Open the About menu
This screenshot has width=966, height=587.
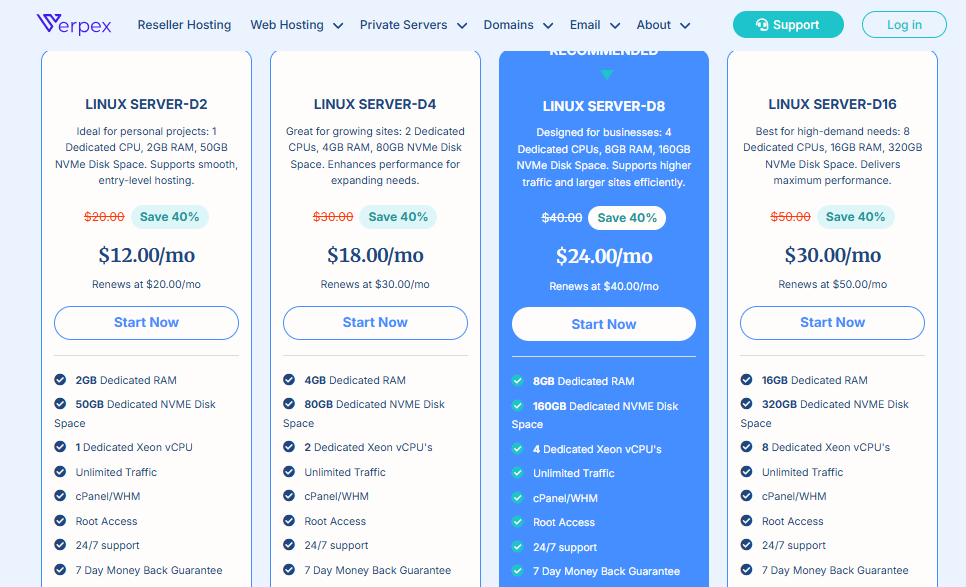(654, 25)
